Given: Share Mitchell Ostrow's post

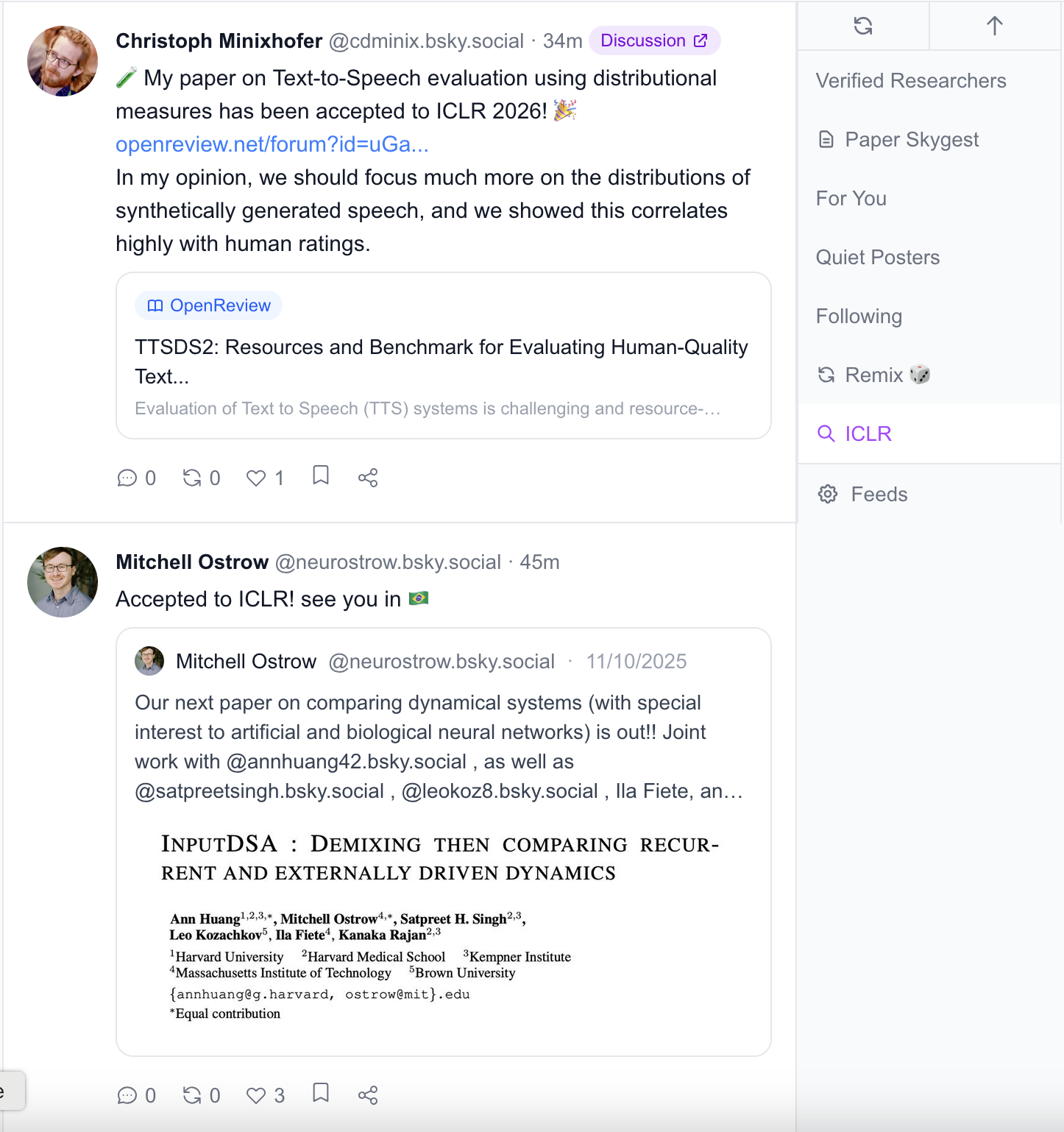Looking at the screenshot, I should 368,1096.
